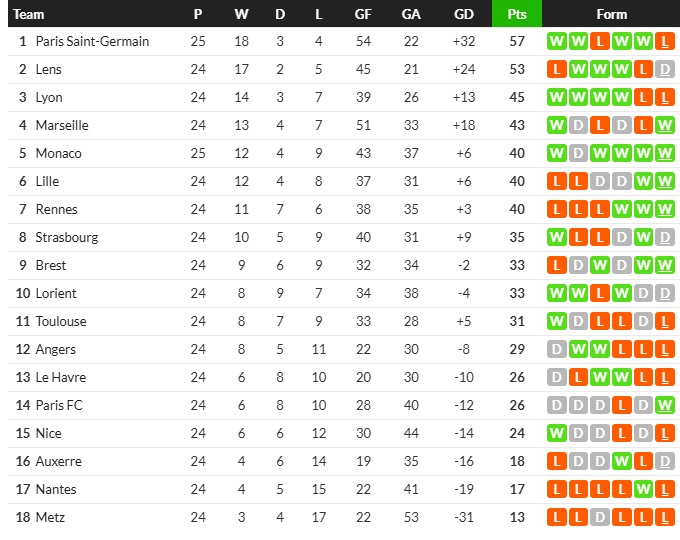The image size is (680, 540).
Task: Open the Lens team link
Action: (50, 70)
